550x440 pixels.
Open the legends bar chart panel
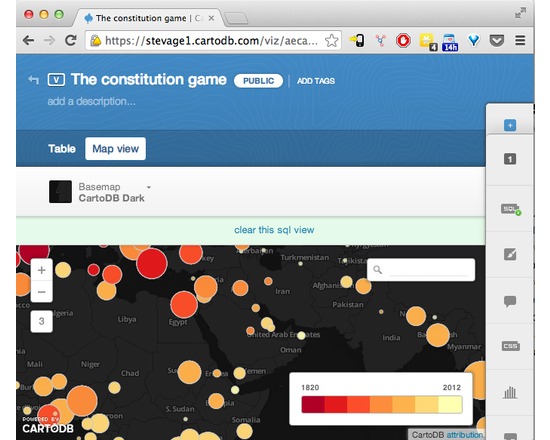click(x=510, y=392)
